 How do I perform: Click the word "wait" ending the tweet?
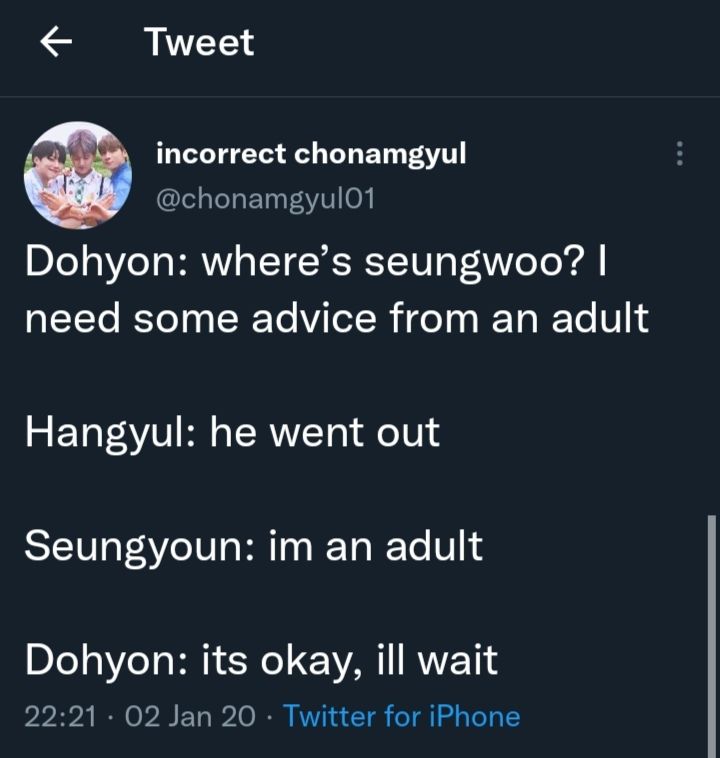(457, 660)
